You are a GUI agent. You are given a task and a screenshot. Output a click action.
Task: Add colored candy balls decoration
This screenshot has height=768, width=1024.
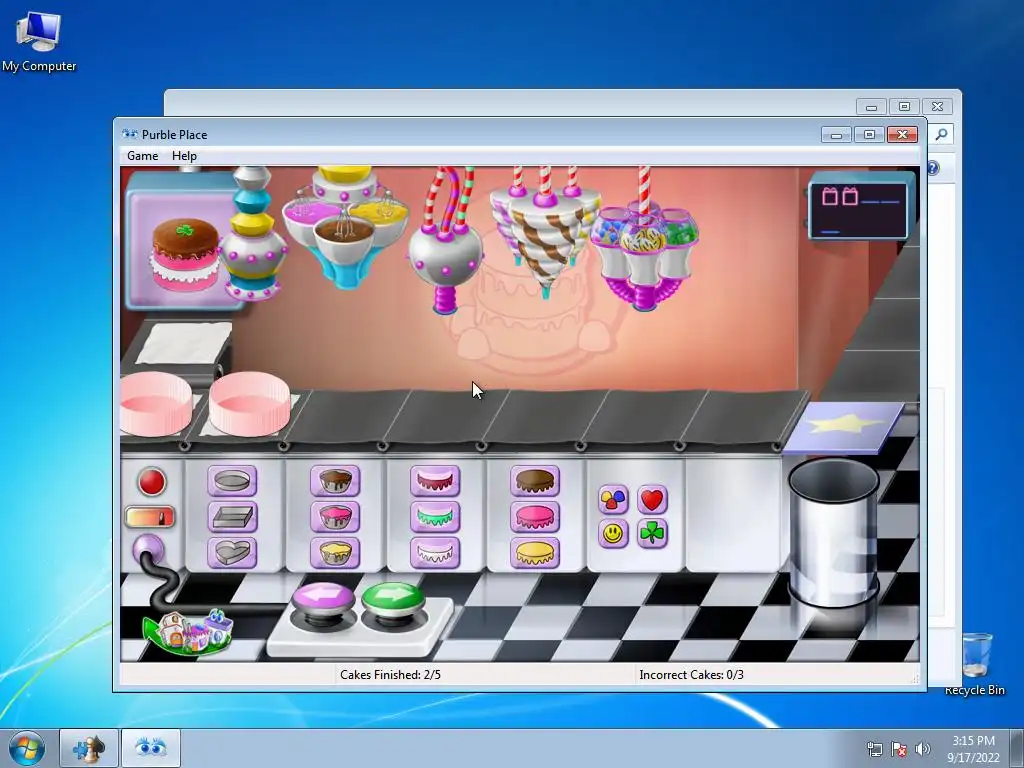[x=613, y=500]
